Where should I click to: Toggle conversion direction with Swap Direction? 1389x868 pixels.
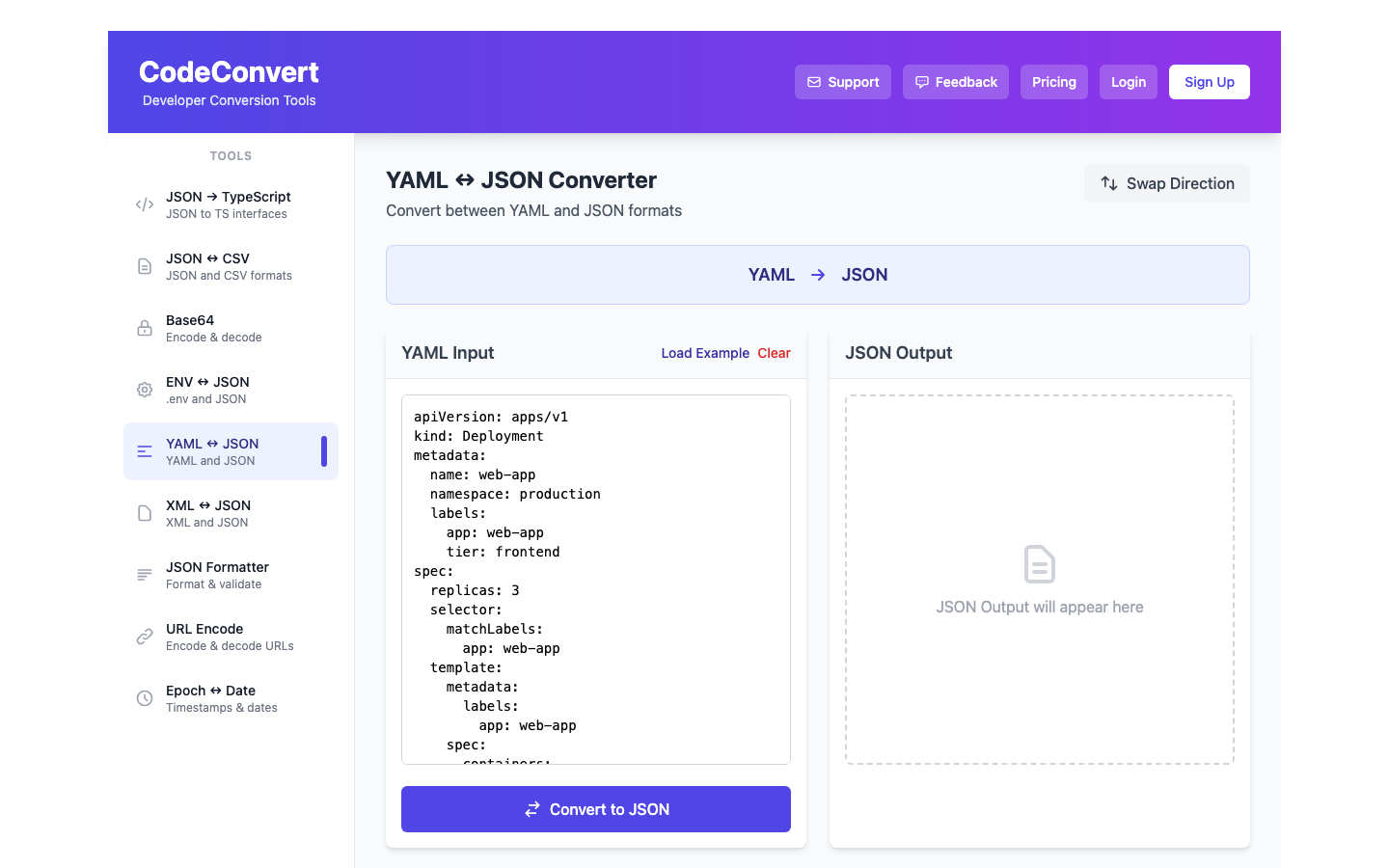(x=1166, y=183)
